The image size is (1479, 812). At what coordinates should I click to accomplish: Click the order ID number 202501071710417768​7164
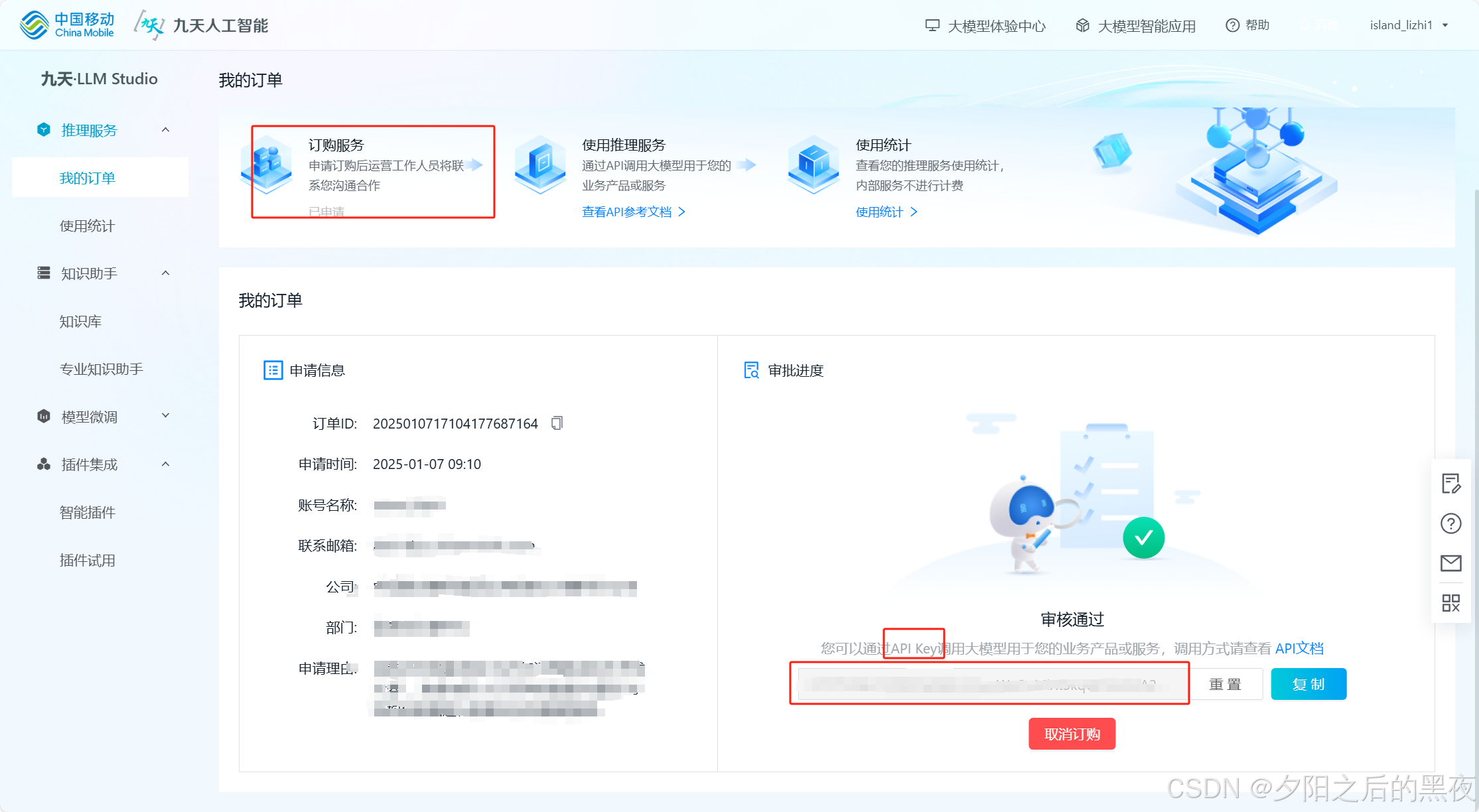[x=455, y=423]
